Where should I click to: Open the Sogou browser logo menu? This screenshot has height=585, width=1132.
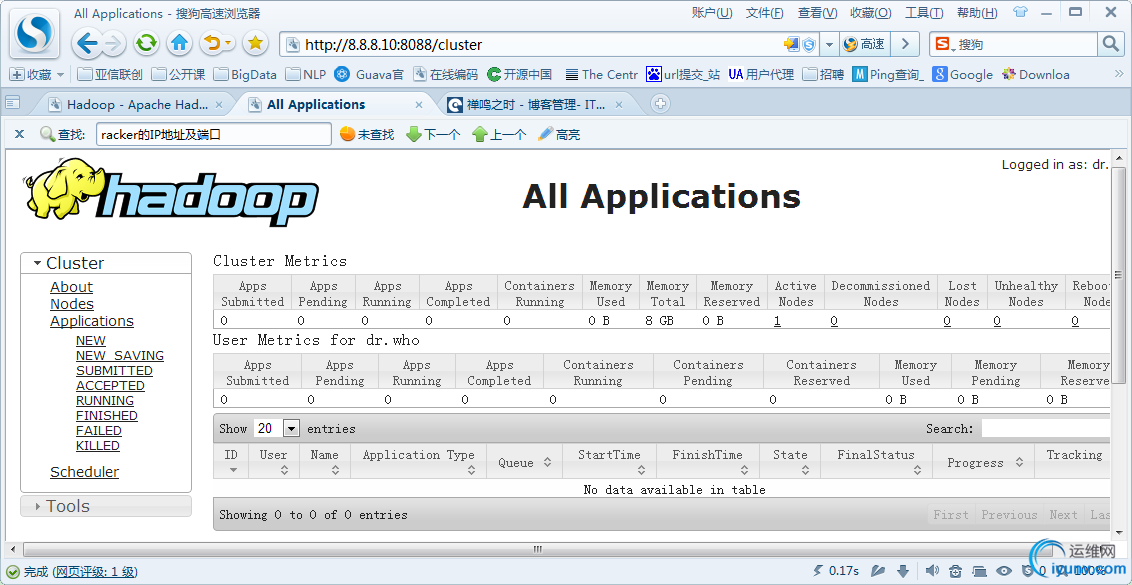[35, 33]
